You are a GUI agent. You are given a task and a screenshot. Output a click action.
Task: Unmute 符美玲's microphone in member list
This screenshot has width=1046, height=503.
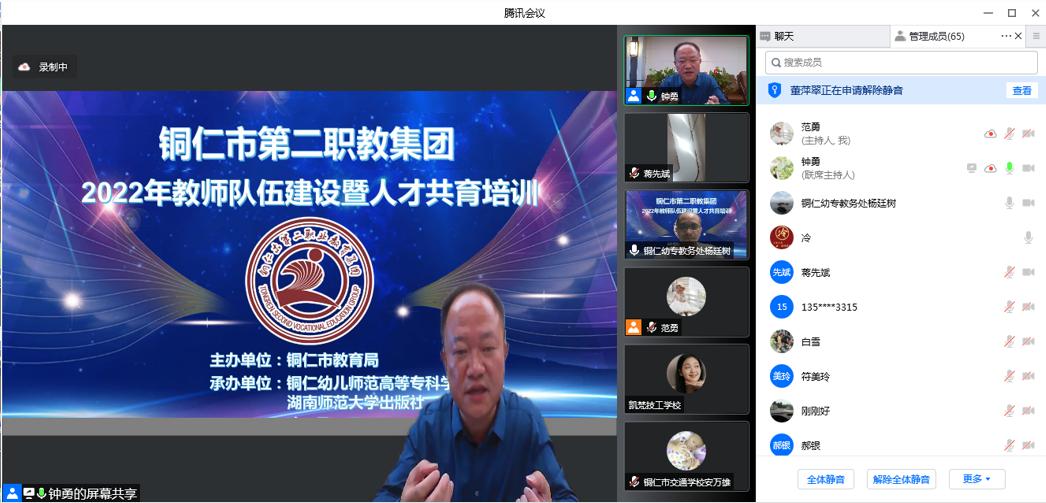coord(1009,376)
